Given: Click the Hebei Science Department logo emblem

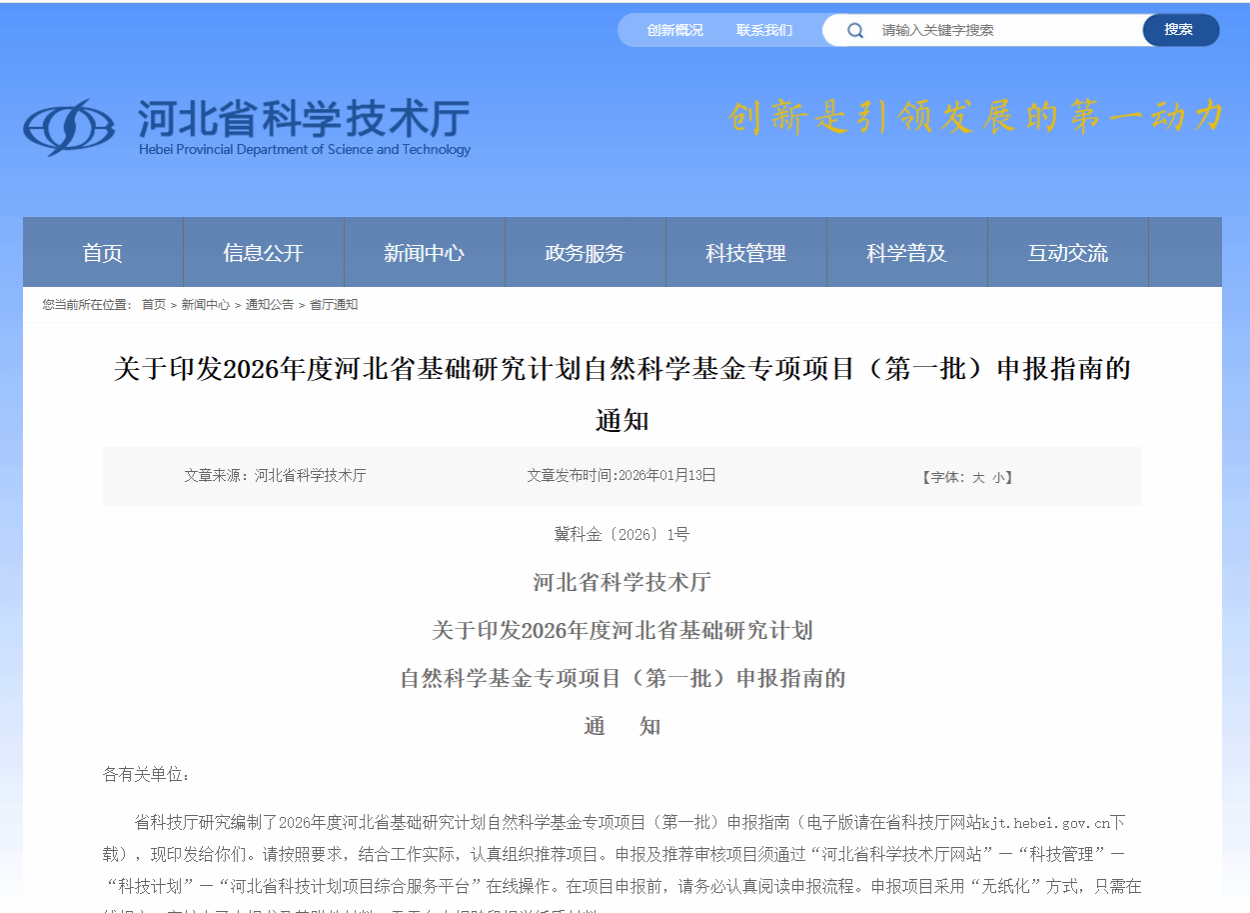Looking at the screenshot, I should pyautogui.click(x=69, y=128).
